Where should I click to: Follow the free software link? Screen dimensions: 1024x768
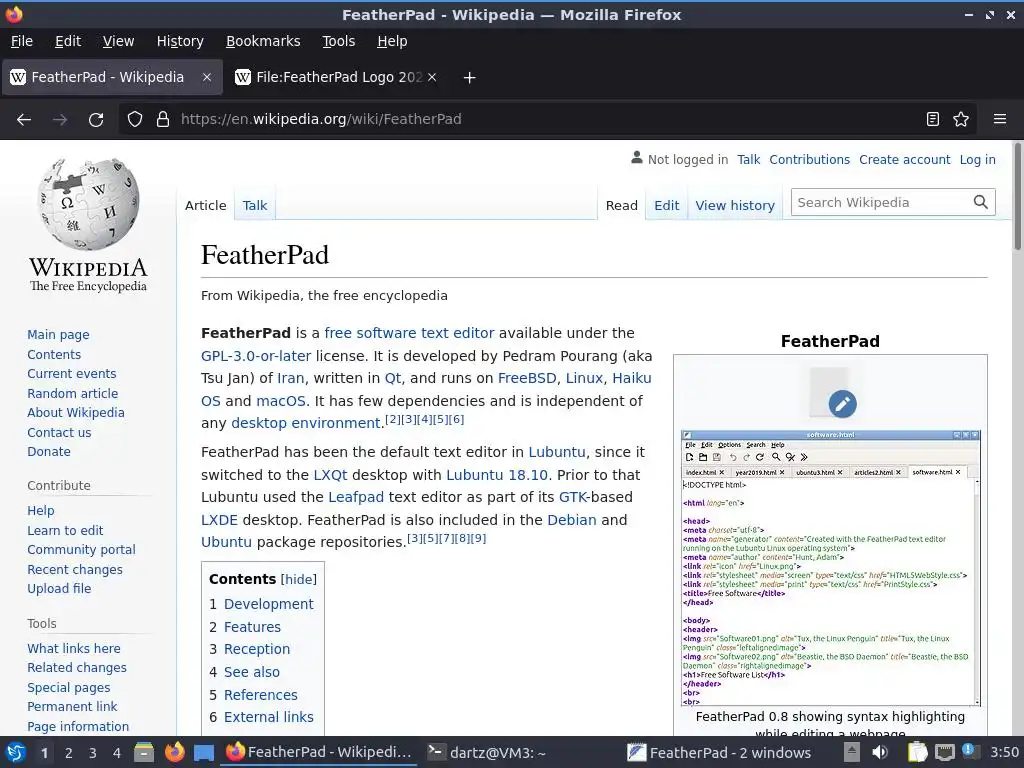click(370, 333)
